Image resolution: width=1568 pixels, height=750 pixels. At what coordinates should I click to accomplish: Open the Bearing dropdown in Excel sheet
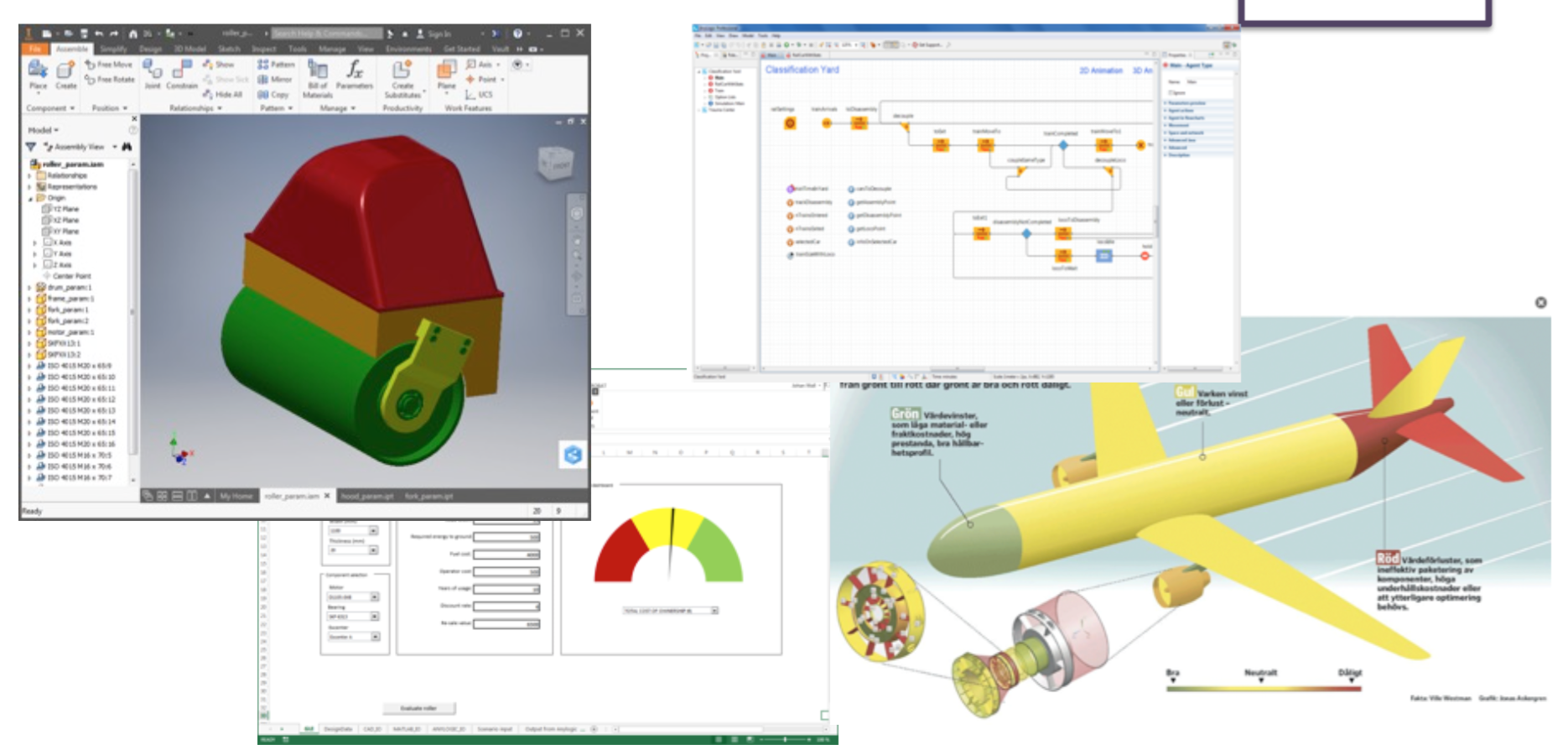(374, 617)
